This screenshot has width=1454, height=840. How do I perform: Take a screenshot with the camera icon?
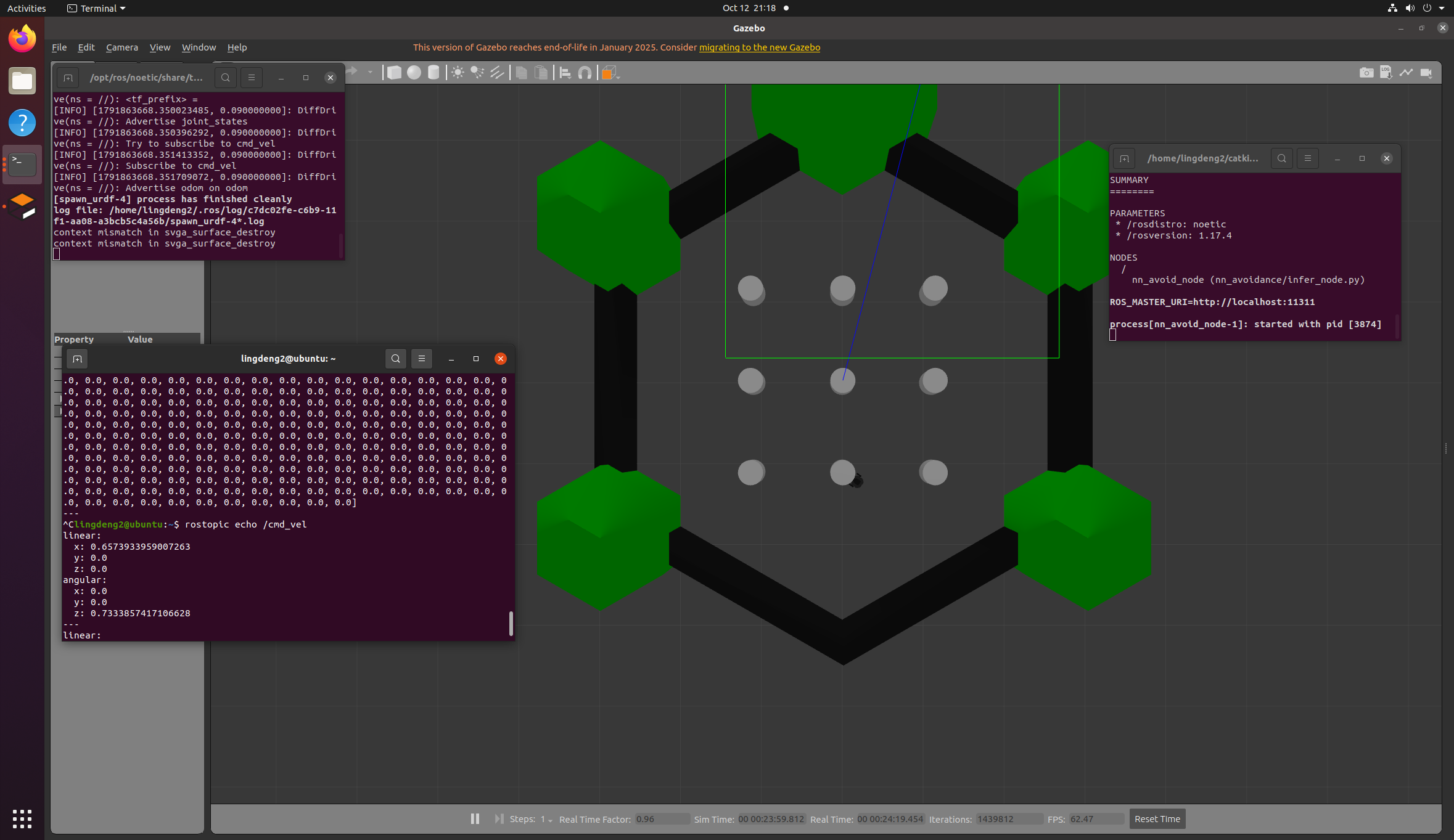(x=1366, y=73)
